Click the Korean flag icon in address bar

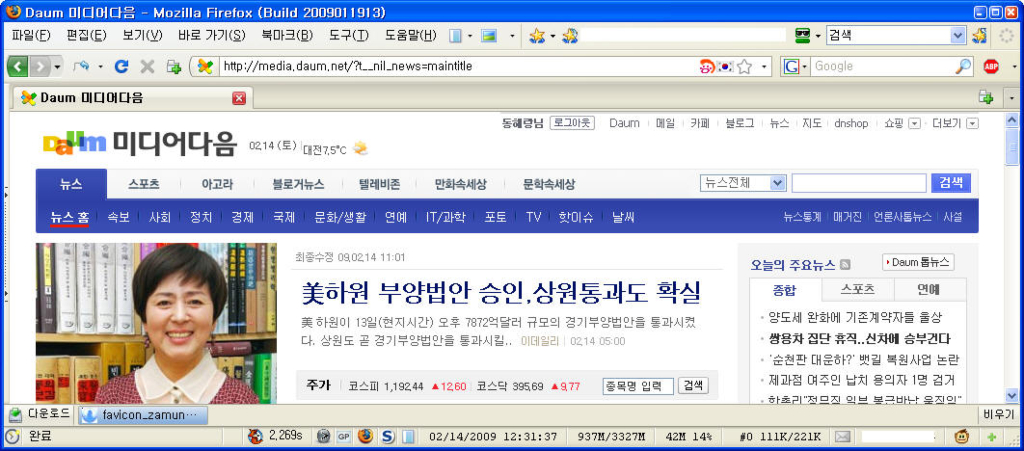725,66
